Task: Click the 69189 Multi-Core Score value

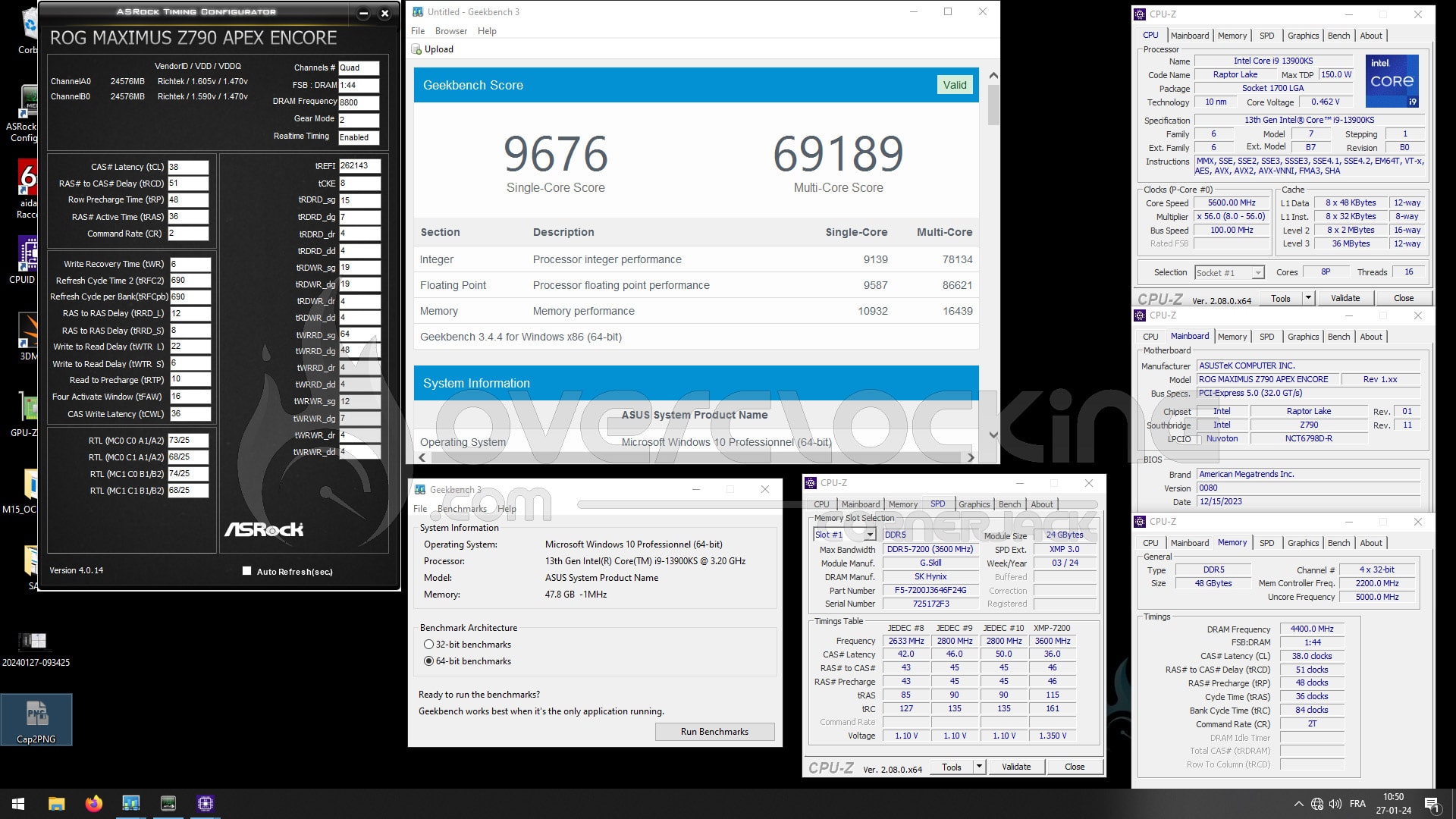Action: click(838, 154)
